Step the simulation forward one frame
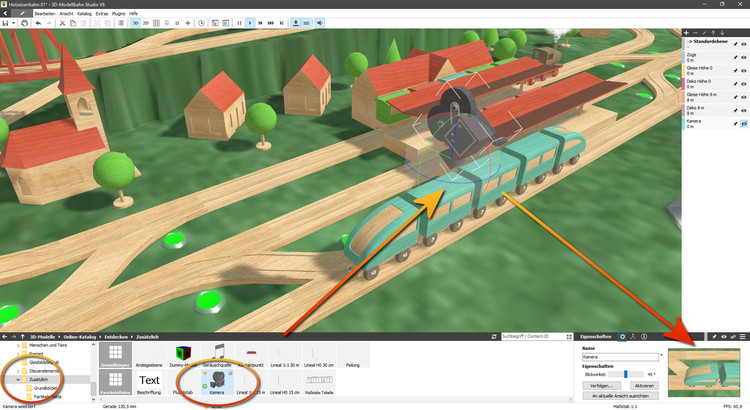This screenshot has width=750, height=410. coord(281,23)
